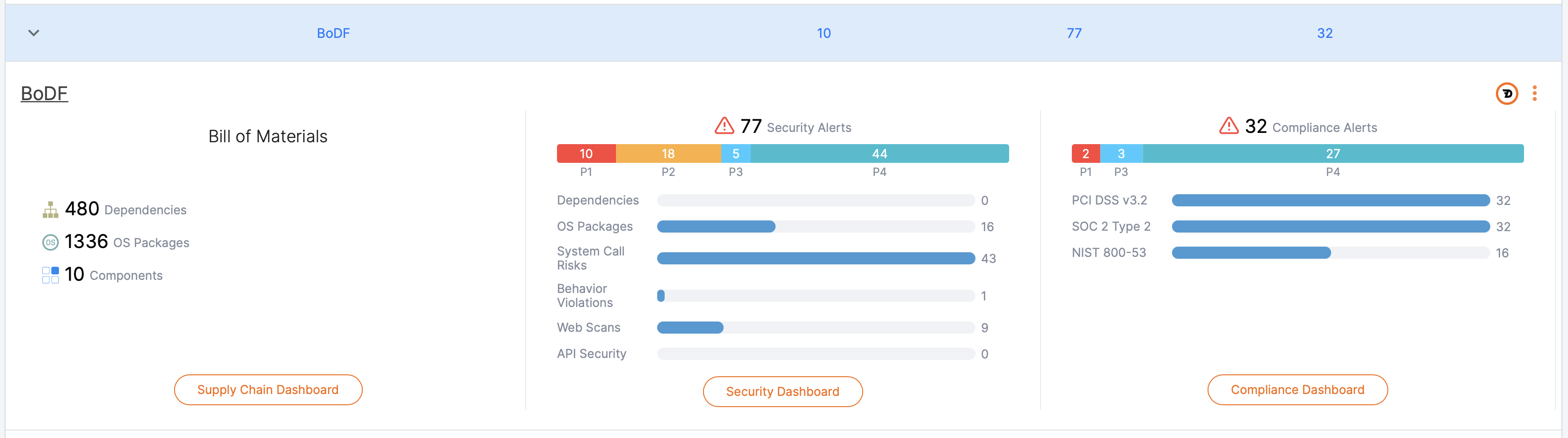This screenshot has width=1568, height=438.
Task: Select the NIST 800-53 value 16
Action: tap(1502, 253)
